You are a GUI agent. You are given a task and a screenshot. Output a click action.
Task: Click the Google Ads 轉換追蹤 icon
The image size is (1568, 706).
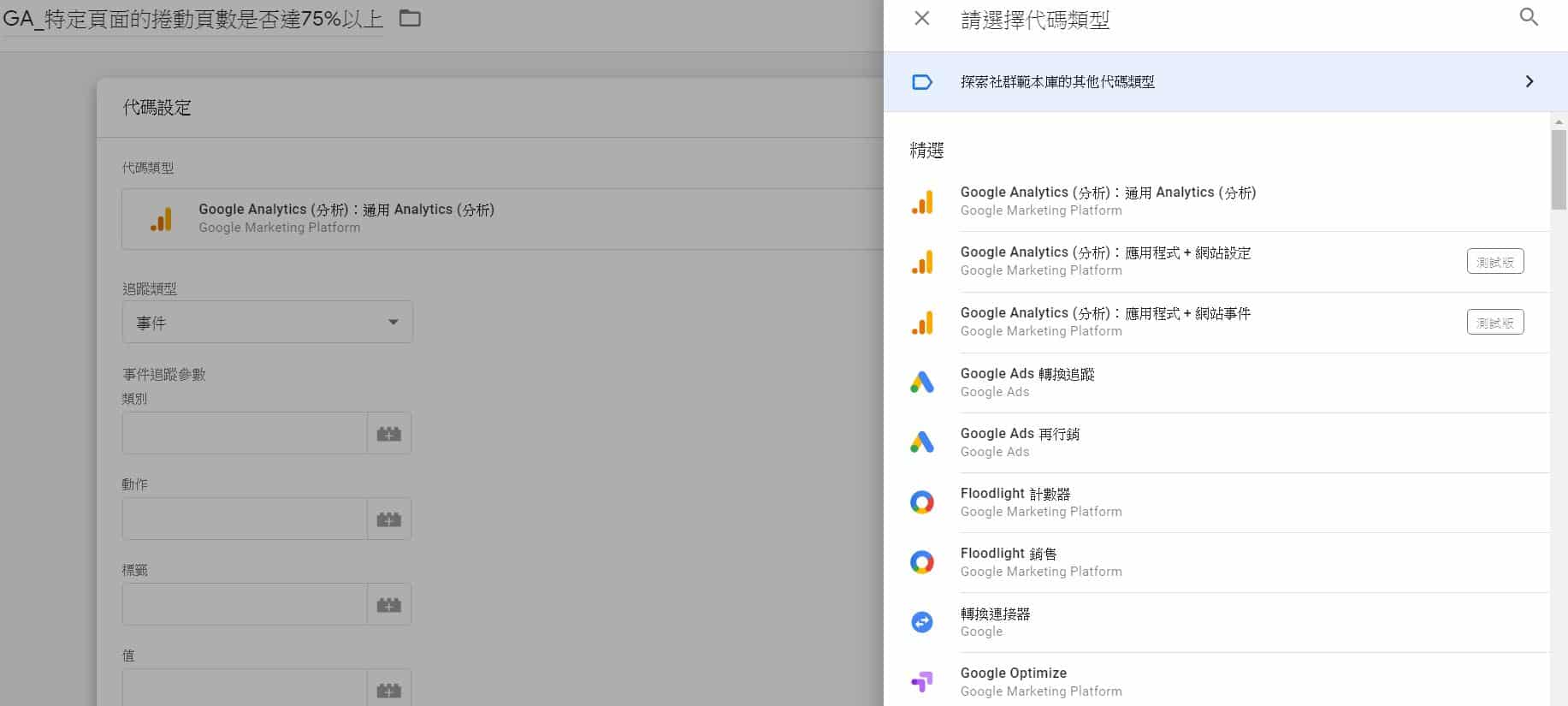pos(921,383)
